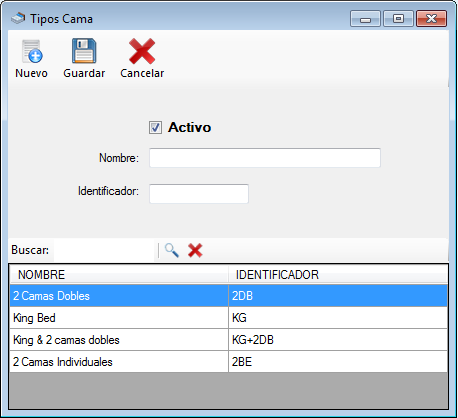Image resolution: width=458 pixels, height=418 pixels.
Task: Select the King Bed row
Action: click(x=228, y=318)
